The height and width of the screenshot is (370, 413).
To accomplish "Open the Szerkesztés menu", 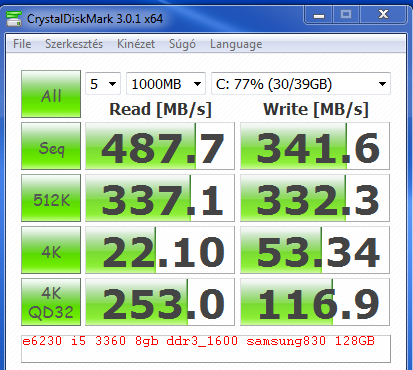I will (74, 44).
